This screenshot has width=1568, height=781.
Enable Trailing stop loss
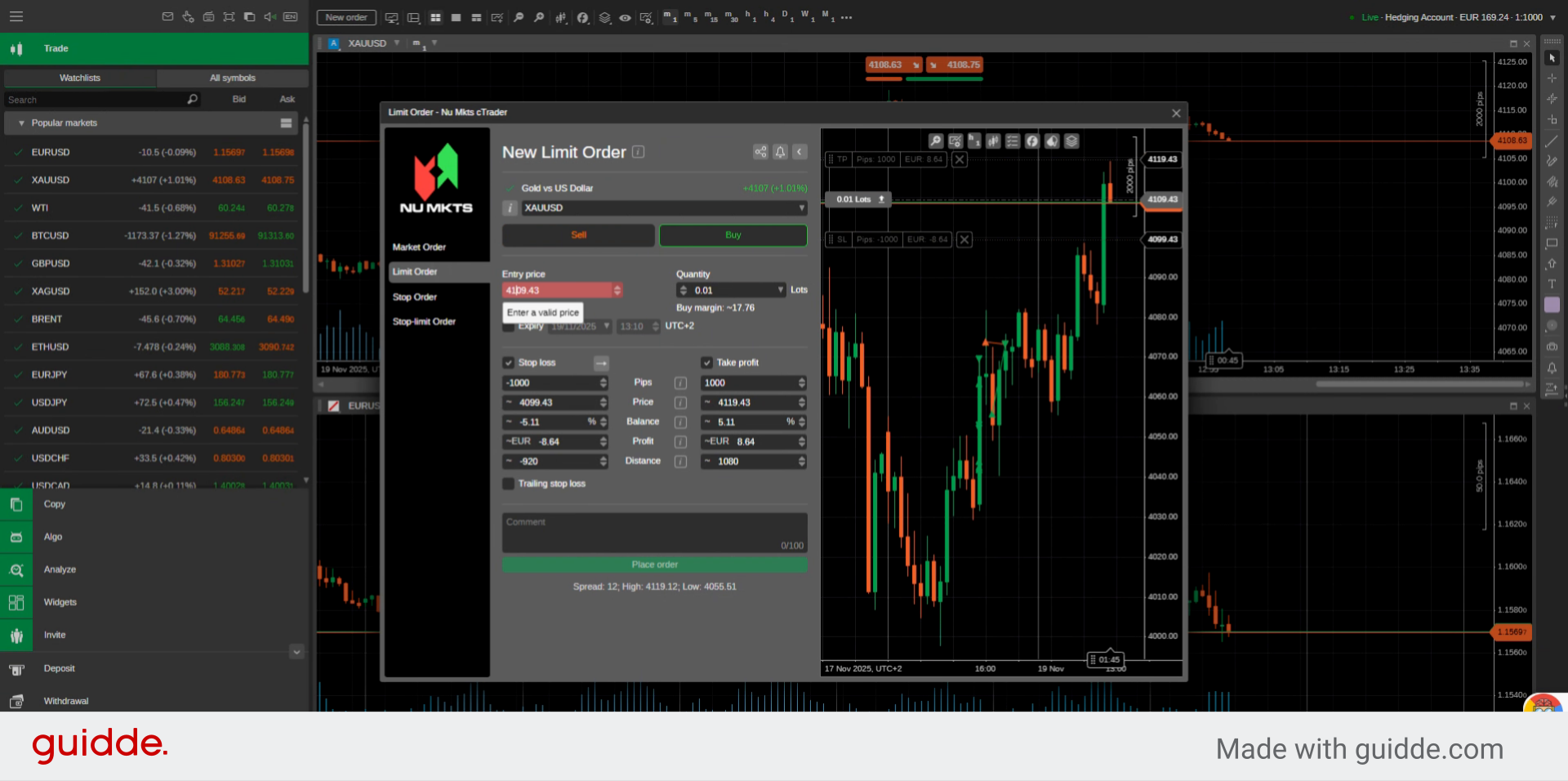click(x=508, y=484)
